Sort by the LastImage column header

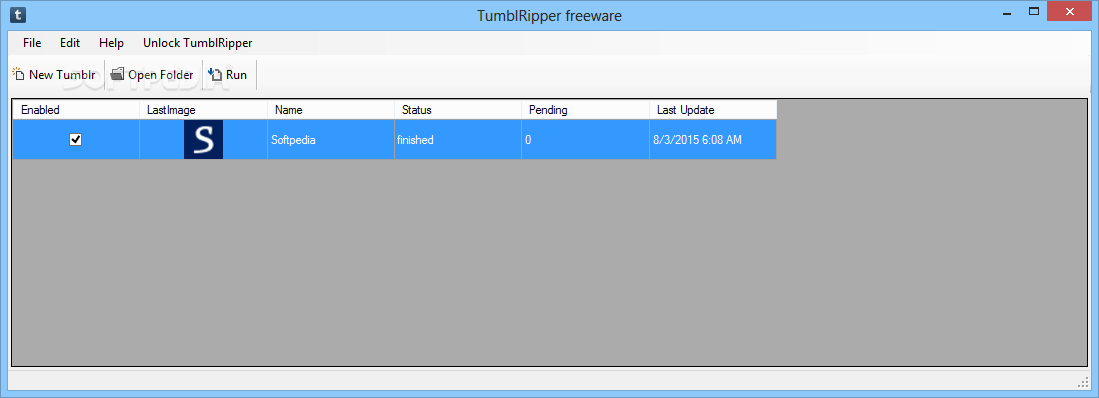(203, 110)
